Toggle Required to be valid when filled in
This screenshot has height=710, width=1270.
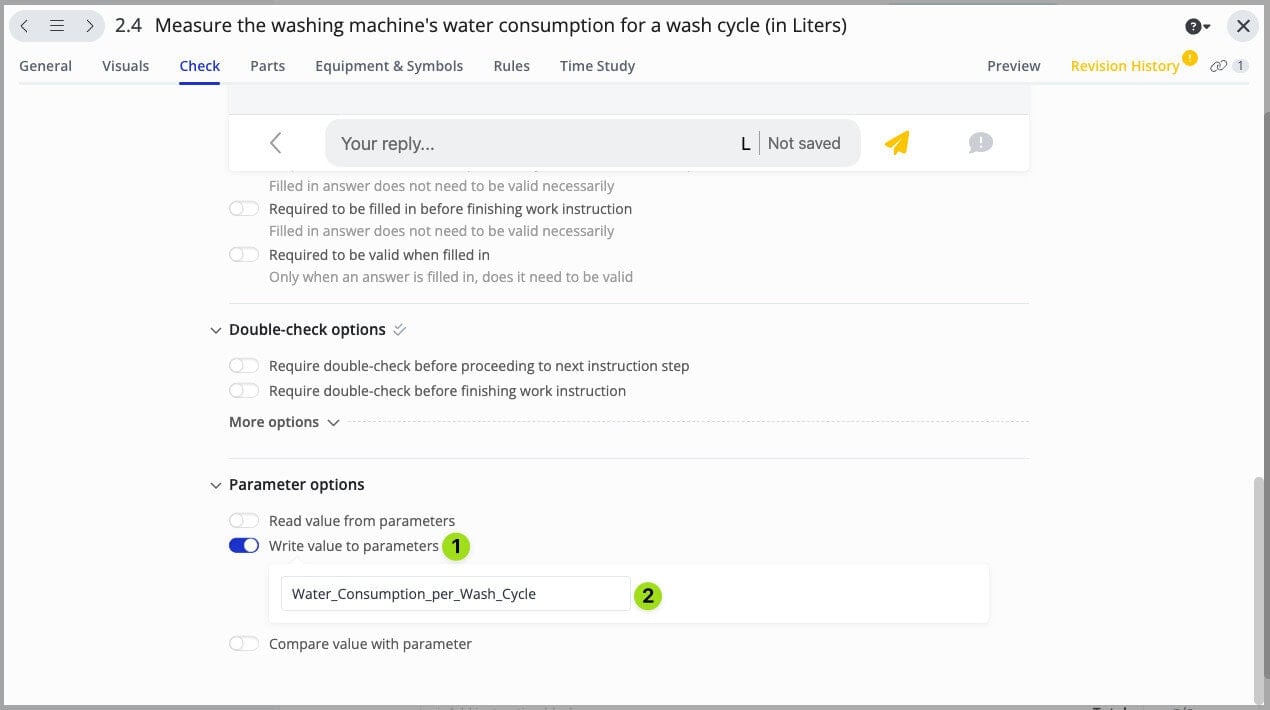pos(244,255)
